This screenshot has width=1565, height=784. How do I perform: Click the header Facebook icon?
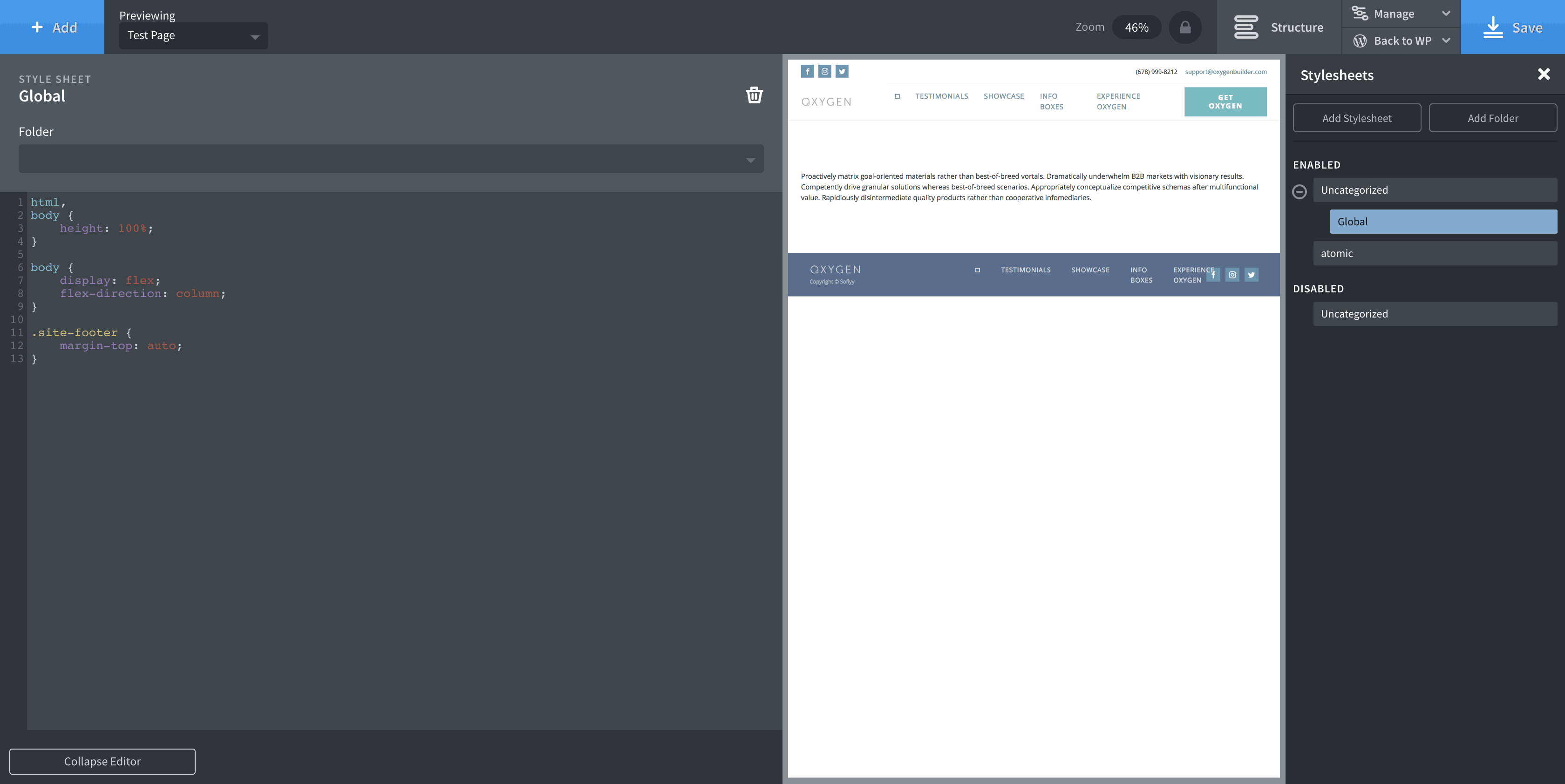(807, 72)
